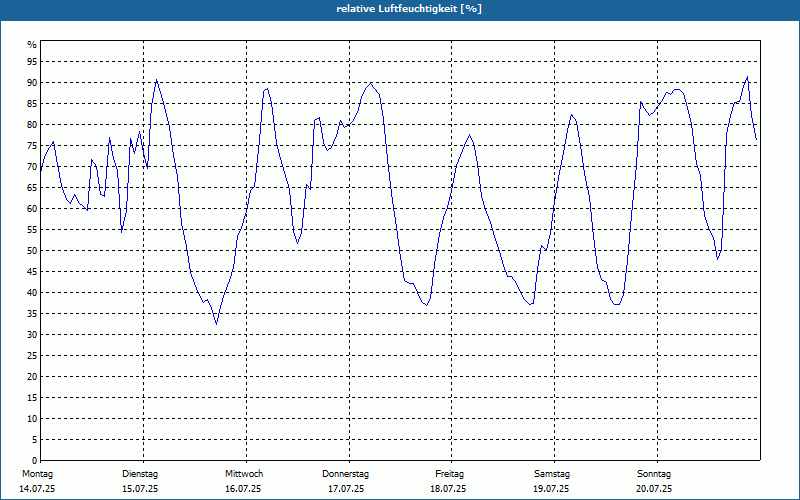Click the curve's highest peak on Sunday evening

pyautogui.click(x=747, y=77)
